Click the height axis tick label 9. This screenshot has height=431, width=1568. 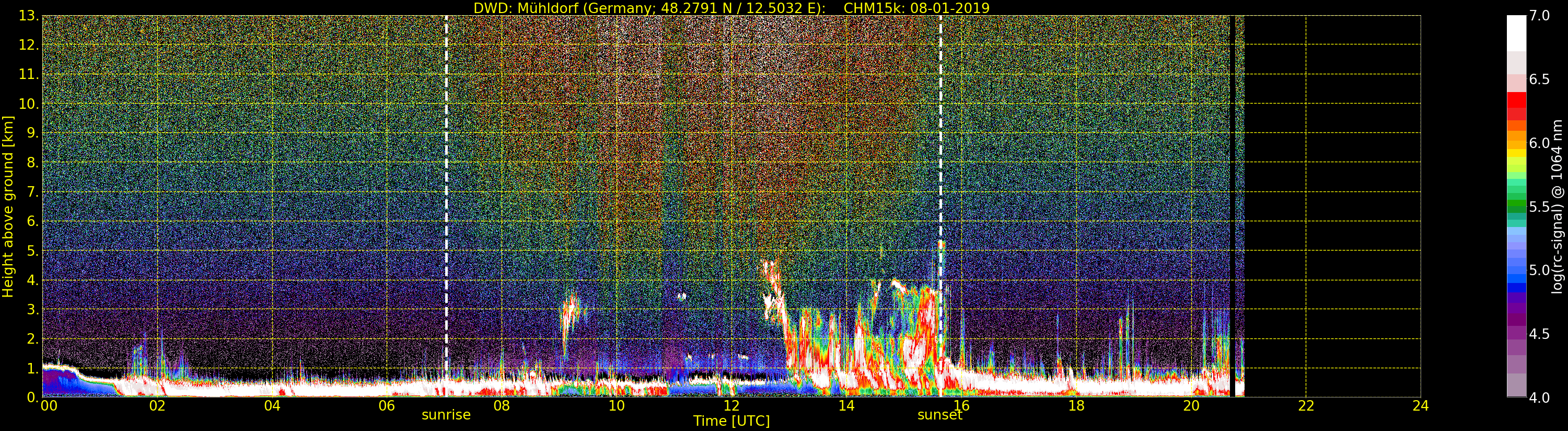click(x=32, y=133)
